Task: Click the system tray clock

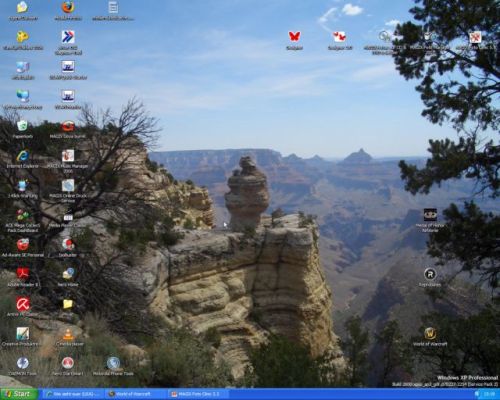Action: pyautogui.click(x=489, y=394)
